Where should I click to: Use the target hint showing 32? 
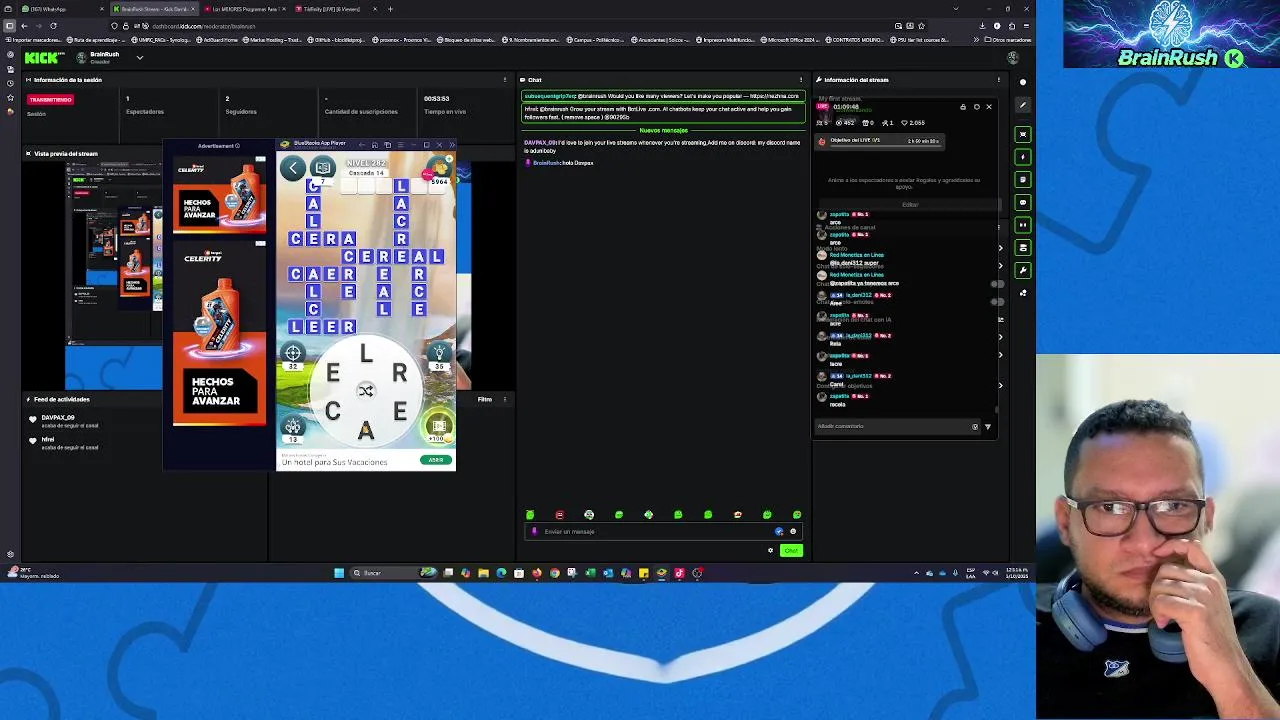[x=293, y=352]
